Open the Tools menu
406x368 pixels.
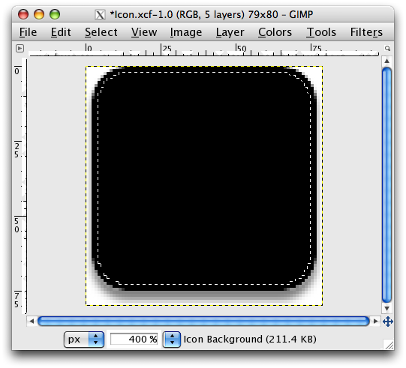[321, 32]
